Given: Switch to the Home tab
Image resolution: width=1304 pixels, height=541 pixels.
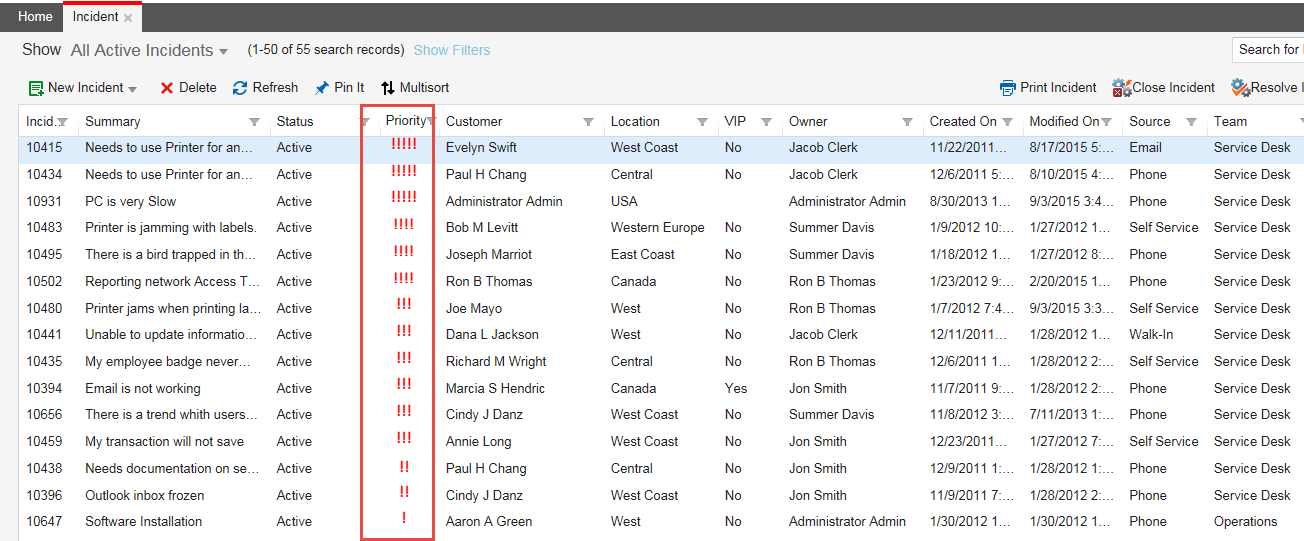Looking at the screenshot, I should (x=35, y=17).
